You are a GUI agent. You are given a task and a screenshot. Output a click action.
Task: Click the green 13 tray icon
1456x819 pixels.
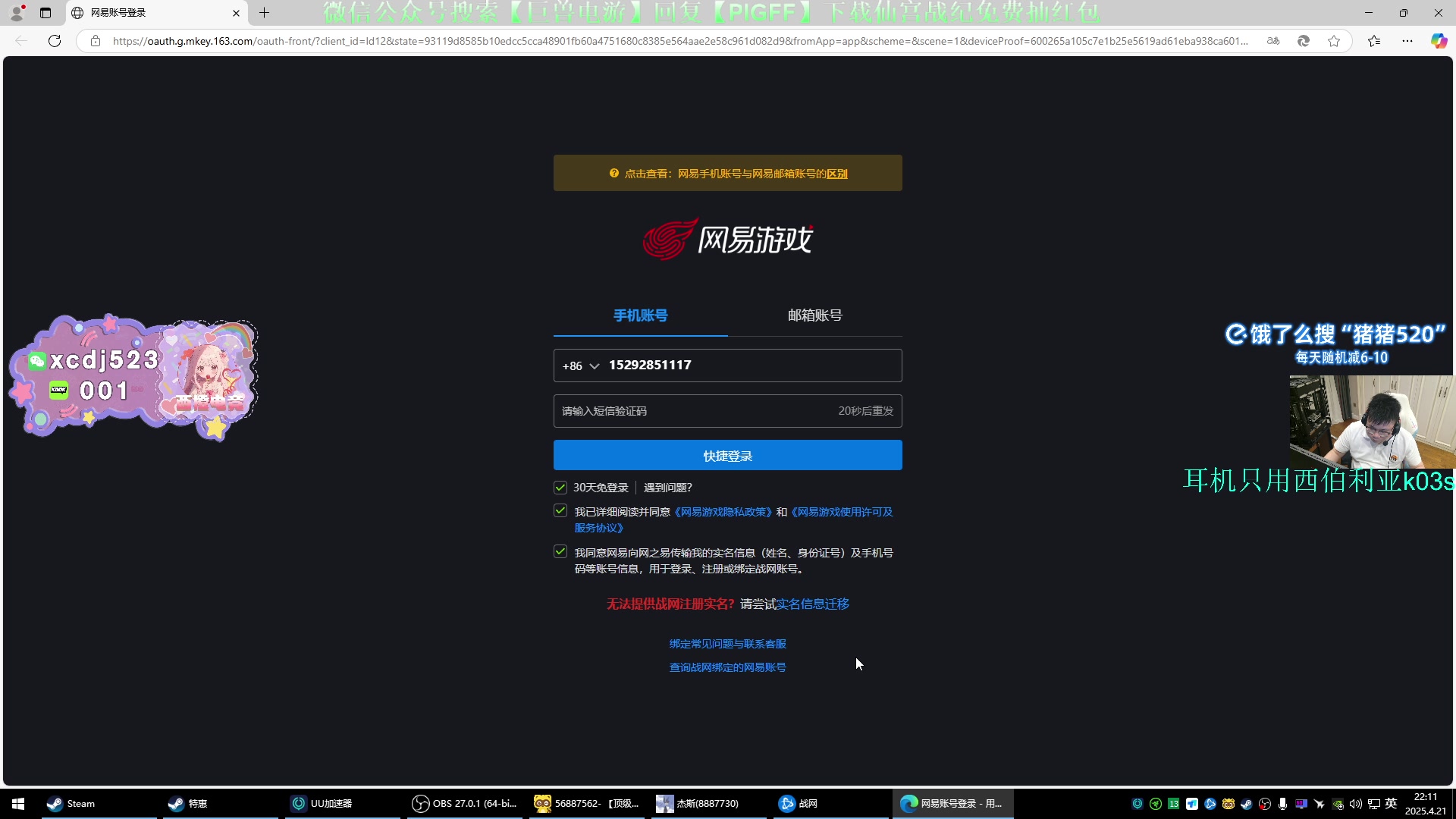(x=1174, y=804)
